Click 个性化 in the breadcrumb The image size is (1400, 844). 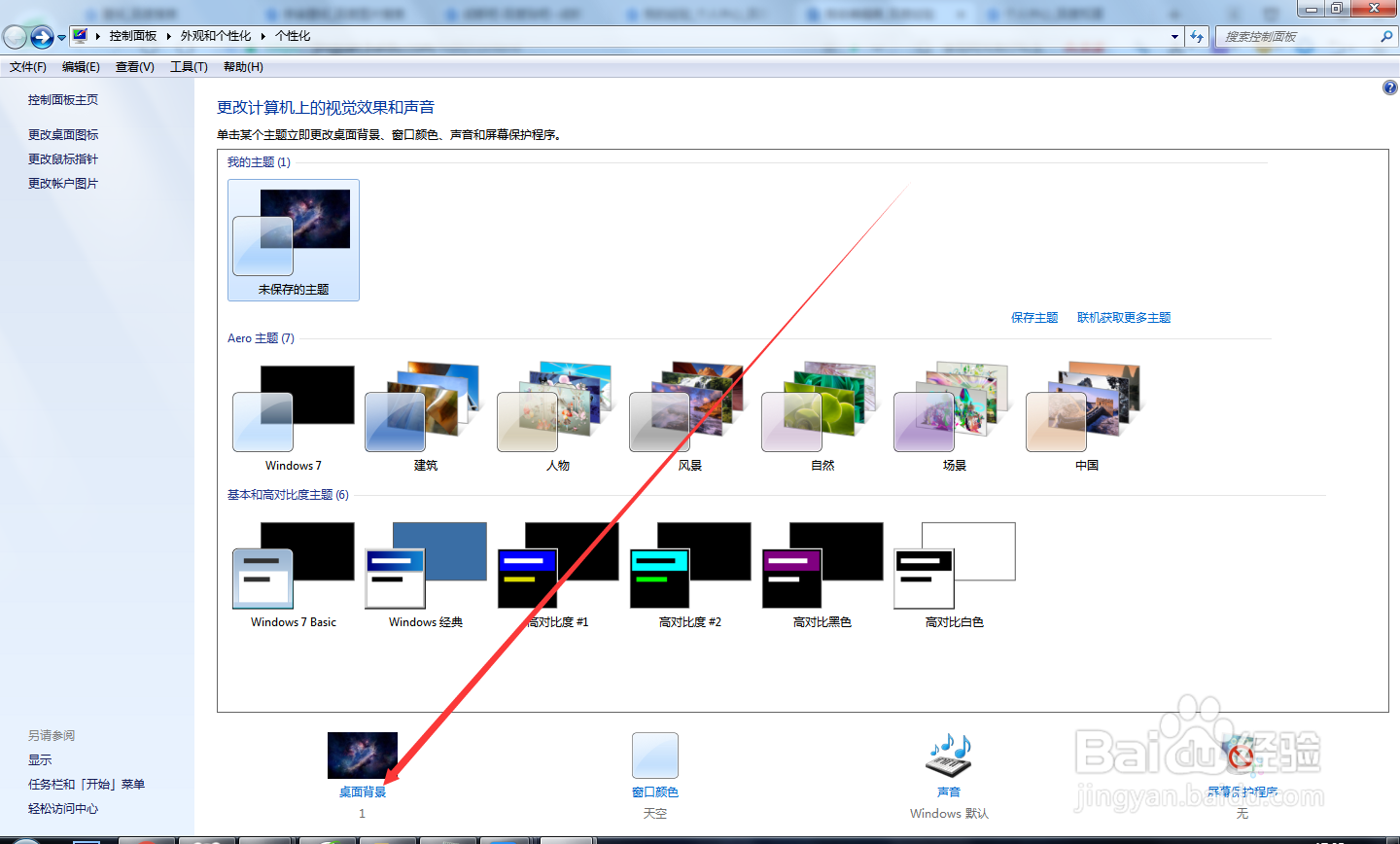[293, 36]
